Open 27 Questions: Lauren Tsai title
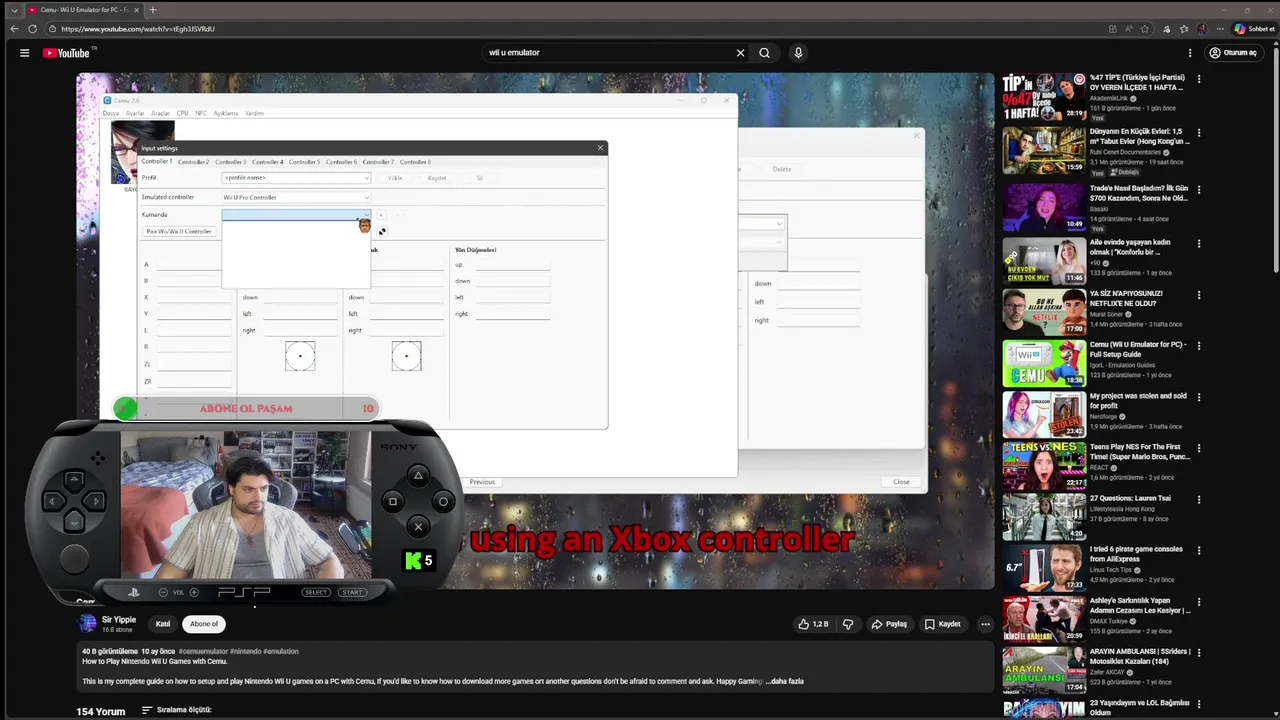Viewport: 1280px width, 720px height. (1130, 498)
